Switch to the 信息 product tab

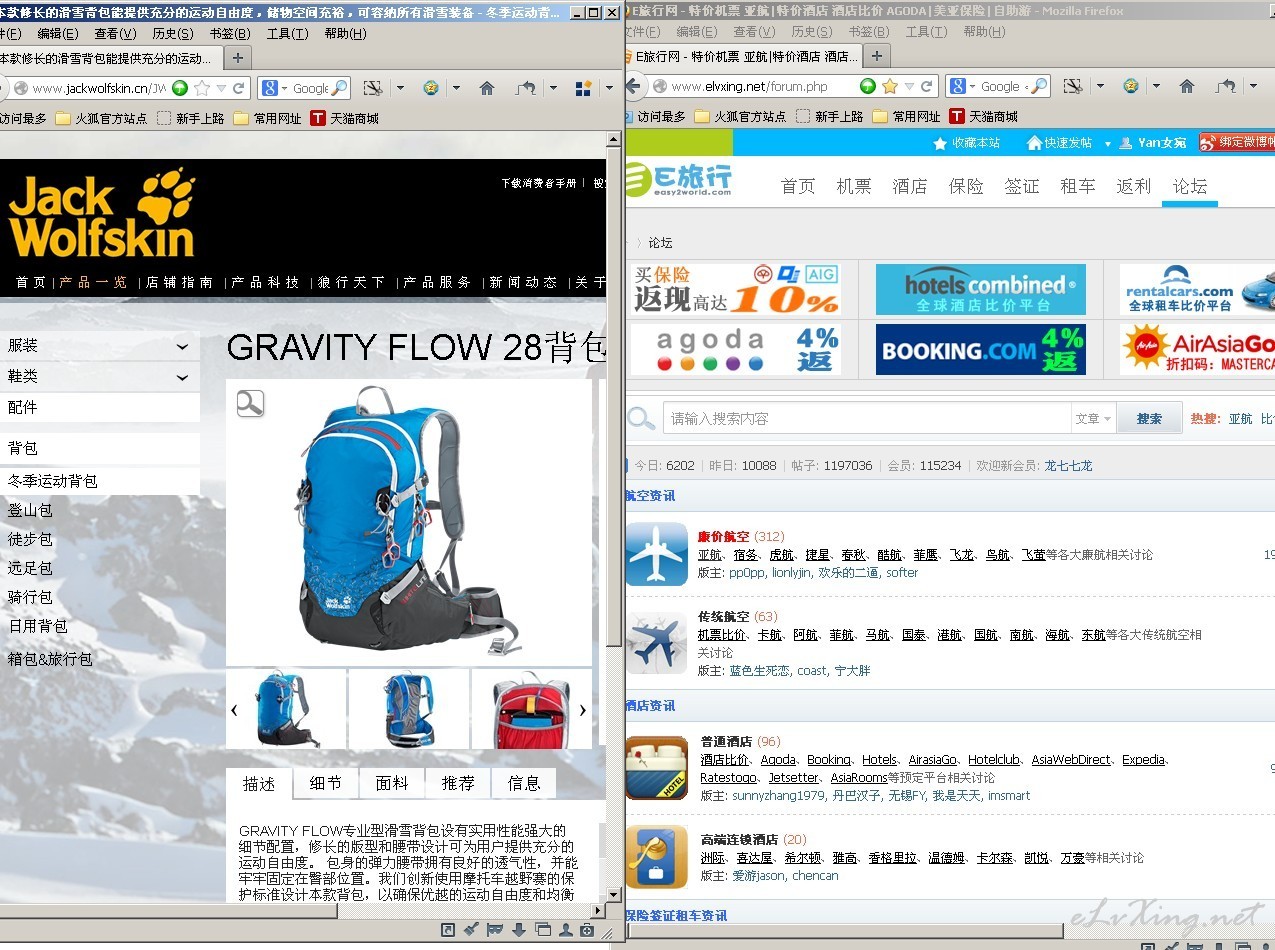524,783
